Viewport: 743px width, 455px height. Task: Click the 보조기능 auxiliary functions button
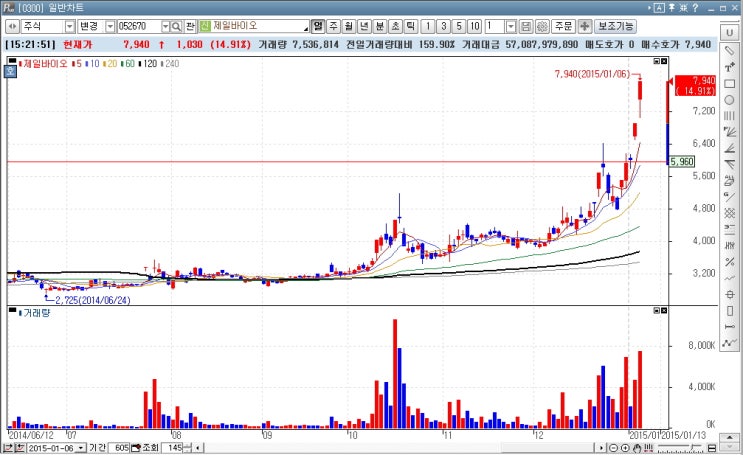(x=616, y=26)
